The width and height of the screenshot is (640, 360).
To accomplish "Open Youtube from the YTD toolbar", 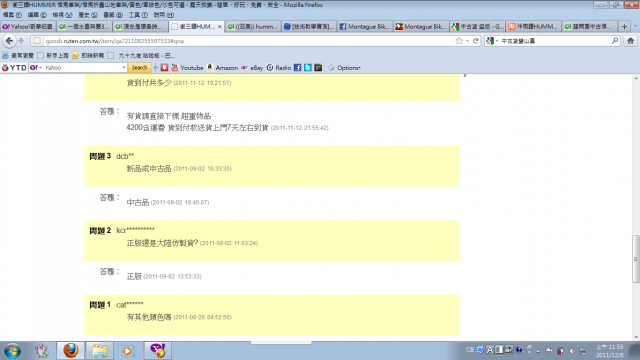I will coord(187,68).
